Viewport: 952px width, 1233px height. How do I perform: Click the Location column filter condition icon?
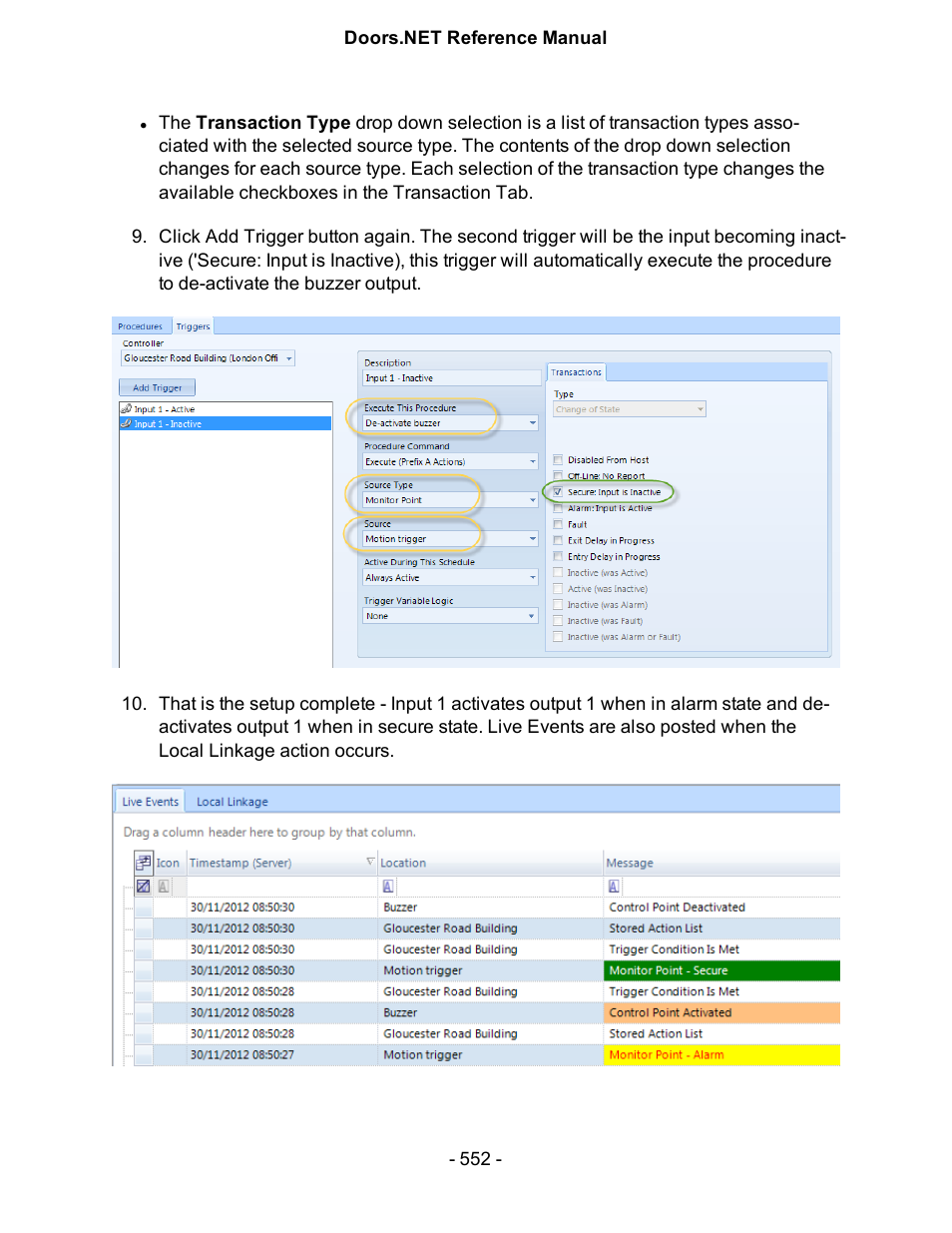(388, 886)
